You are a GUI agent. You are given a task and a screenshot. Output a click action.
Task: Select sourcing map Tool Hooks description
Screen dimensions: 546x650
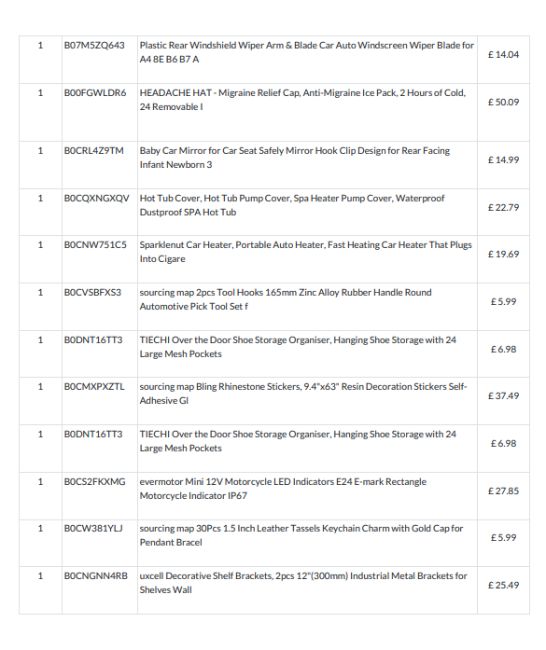tap(286, 299)
